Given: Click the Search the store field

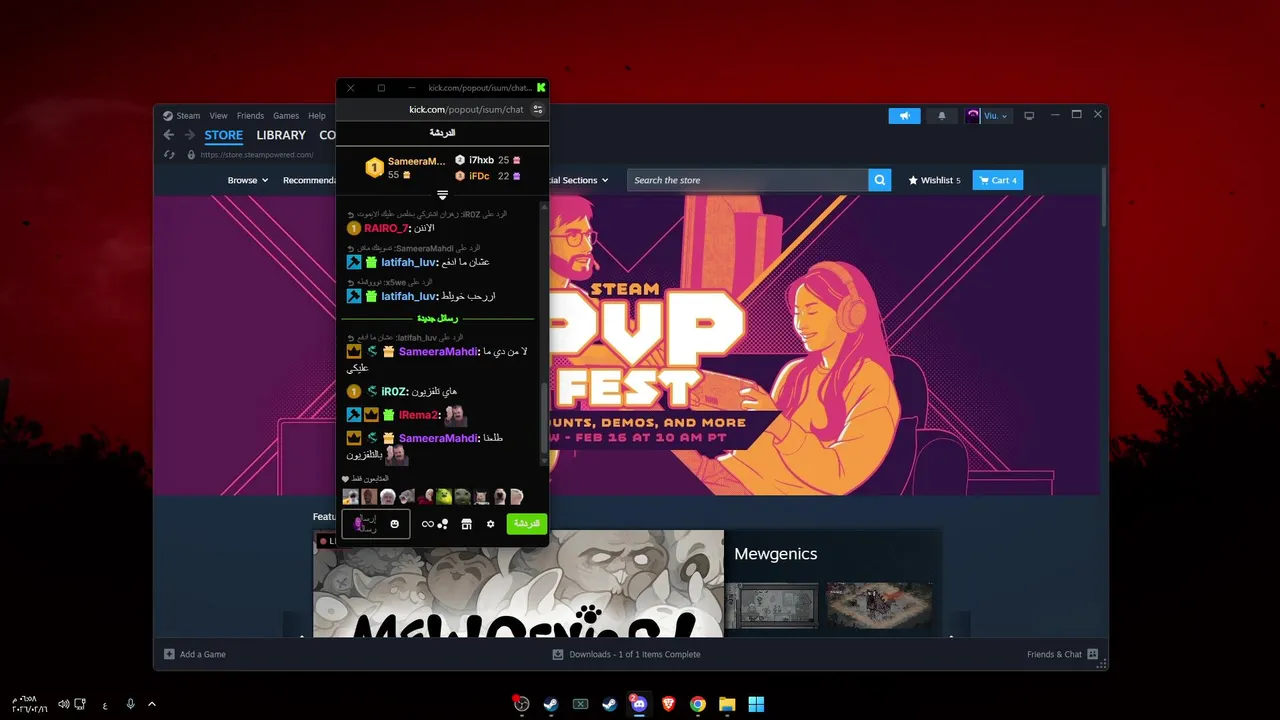Looking at the screenshot, I should pyautogui.click(x=748, y=180).
